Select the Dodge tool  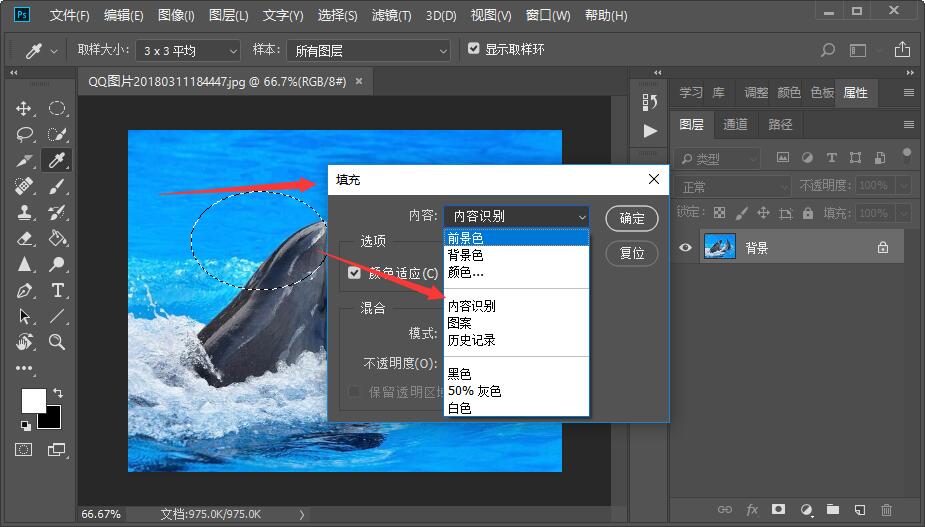point(57,264)
